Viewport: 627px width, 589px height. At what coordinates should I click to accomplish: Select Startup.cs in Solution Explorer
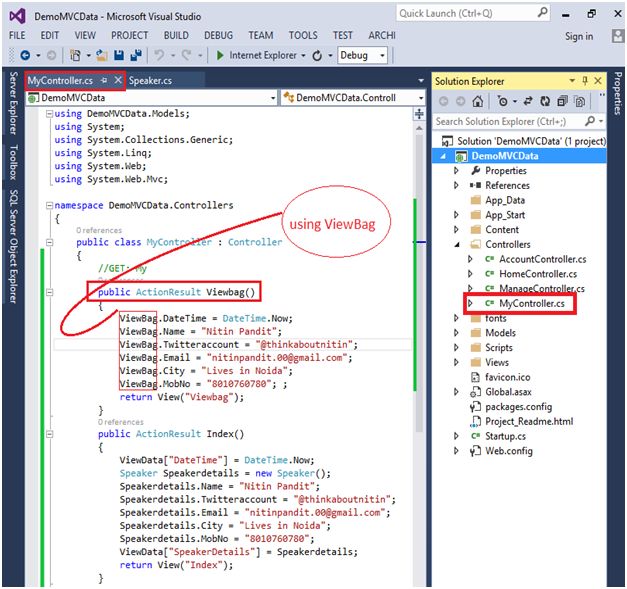505,436
